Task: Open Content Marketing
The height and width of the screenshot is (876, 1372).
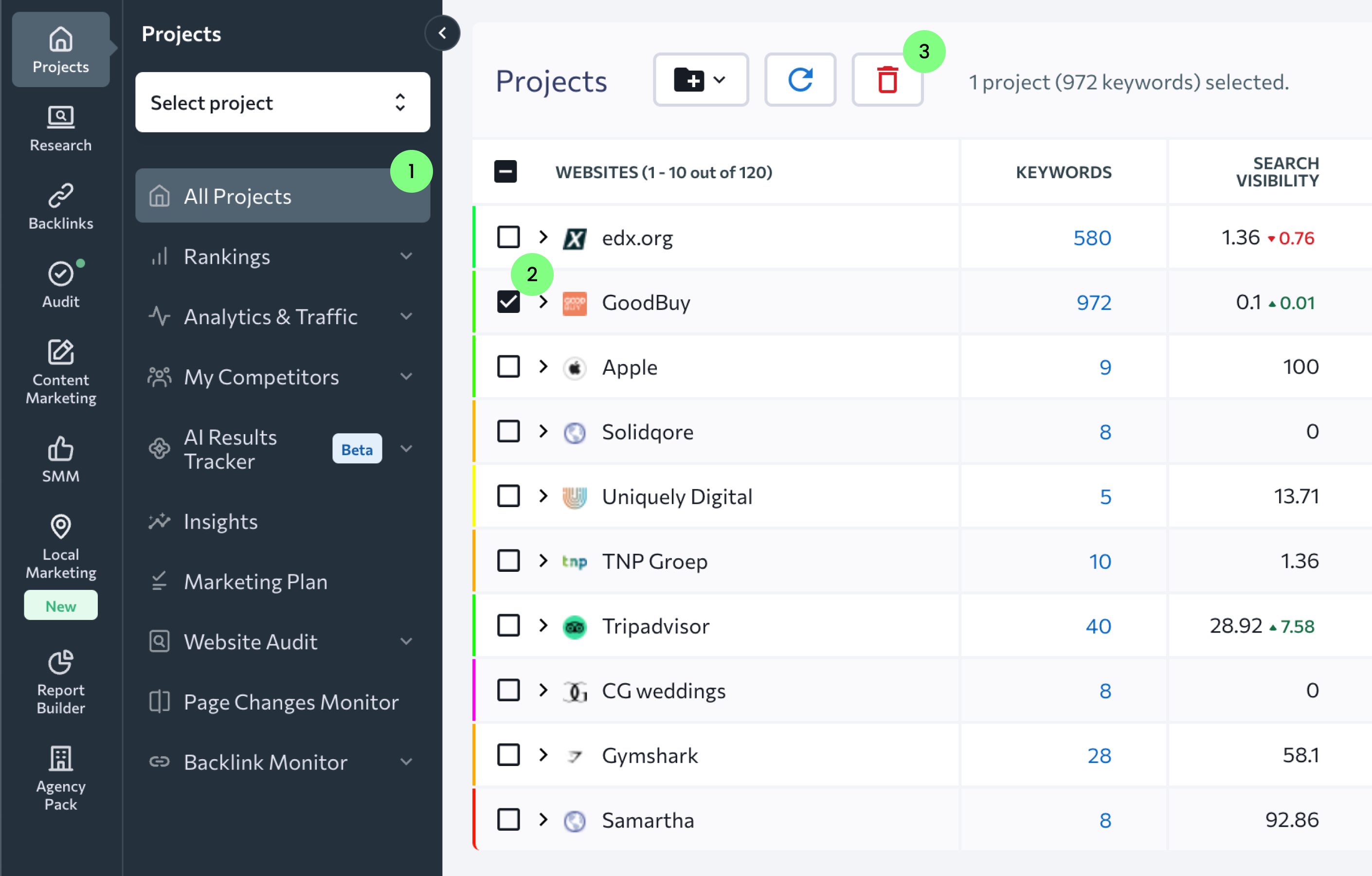Action: click(x=60, y=372)
